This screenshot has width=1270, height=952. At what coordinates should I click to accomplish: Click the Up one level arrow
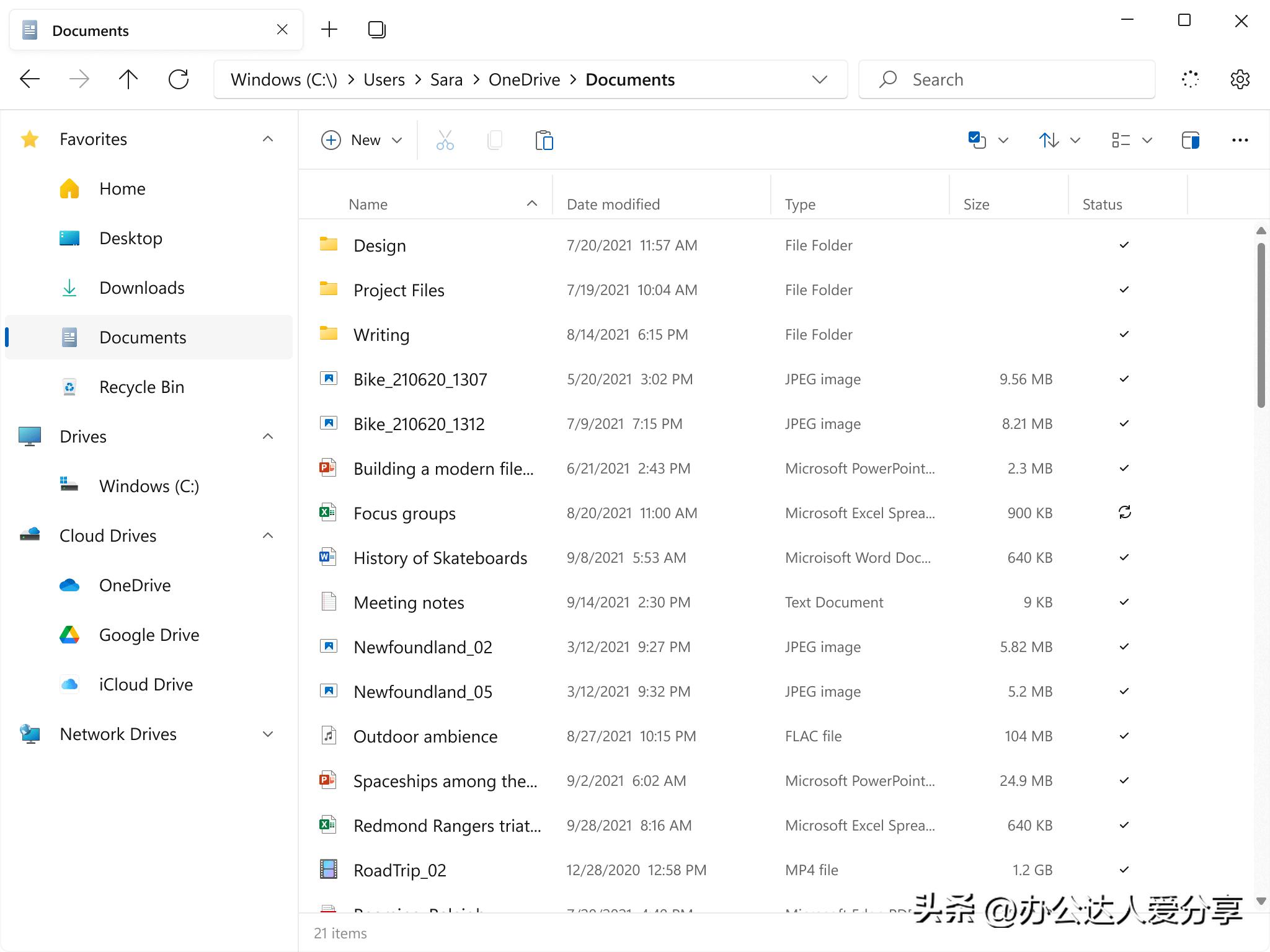pos(128,79)
